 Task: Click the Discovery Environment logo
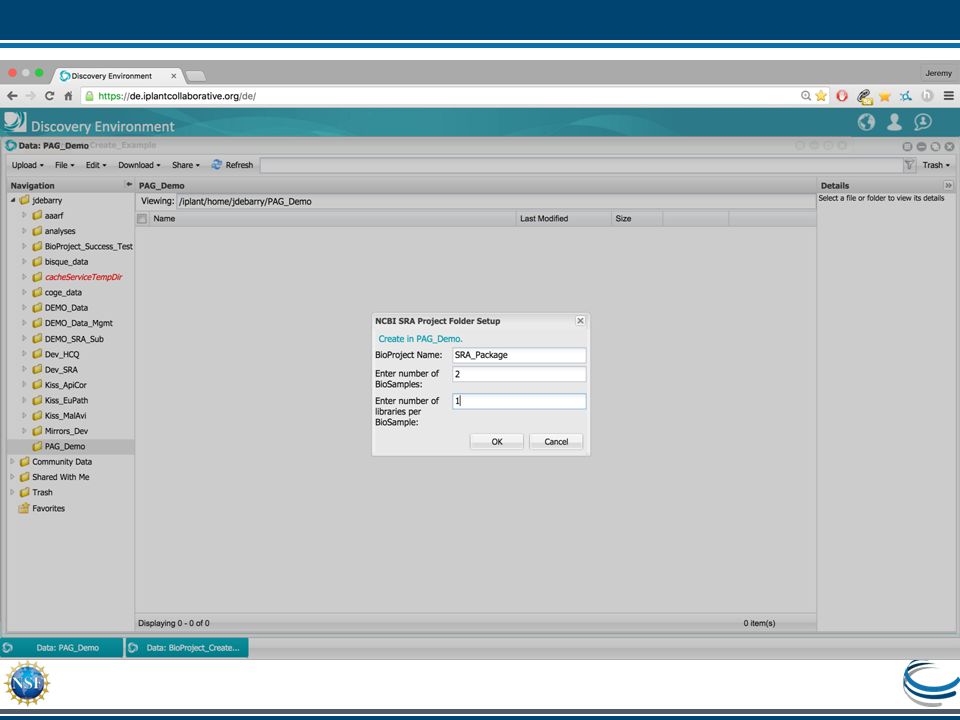[15, 122]
